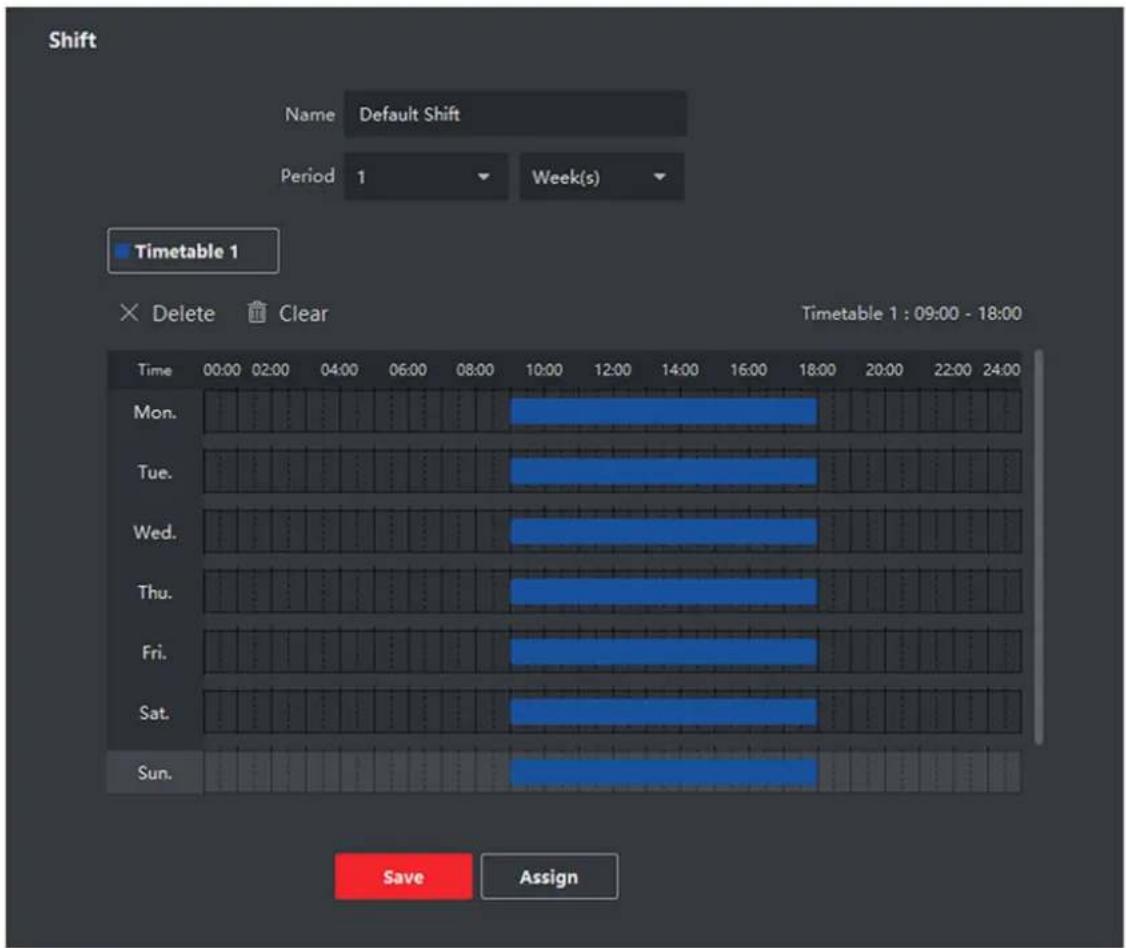Click the 04:00 time header

pyautogui.click(x=339, y=370)
